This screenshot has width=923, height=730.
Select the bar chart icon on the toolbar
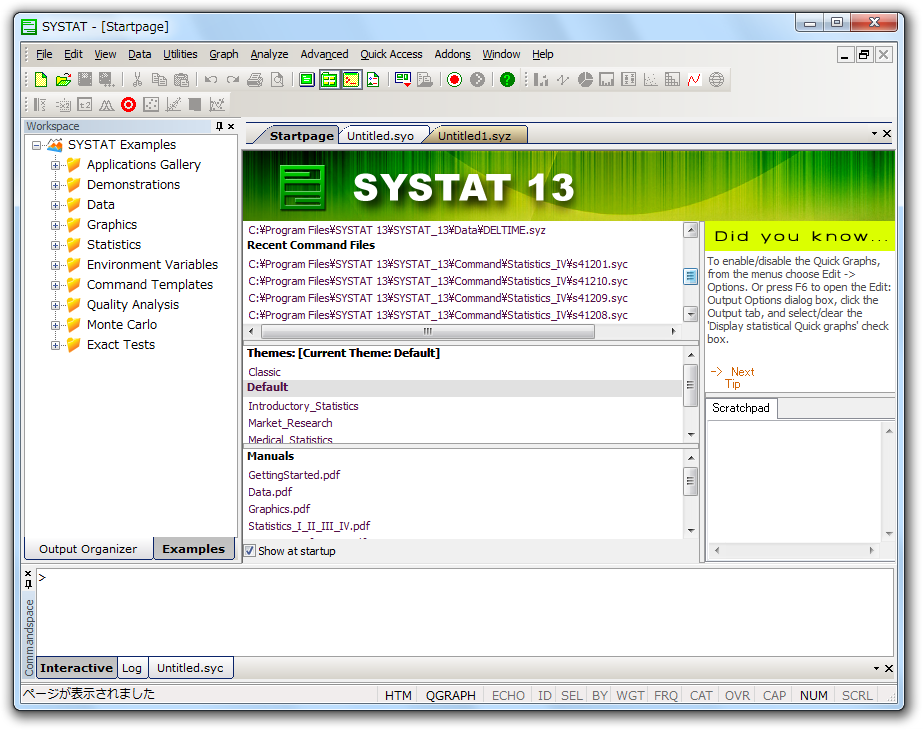pos(540,79)
